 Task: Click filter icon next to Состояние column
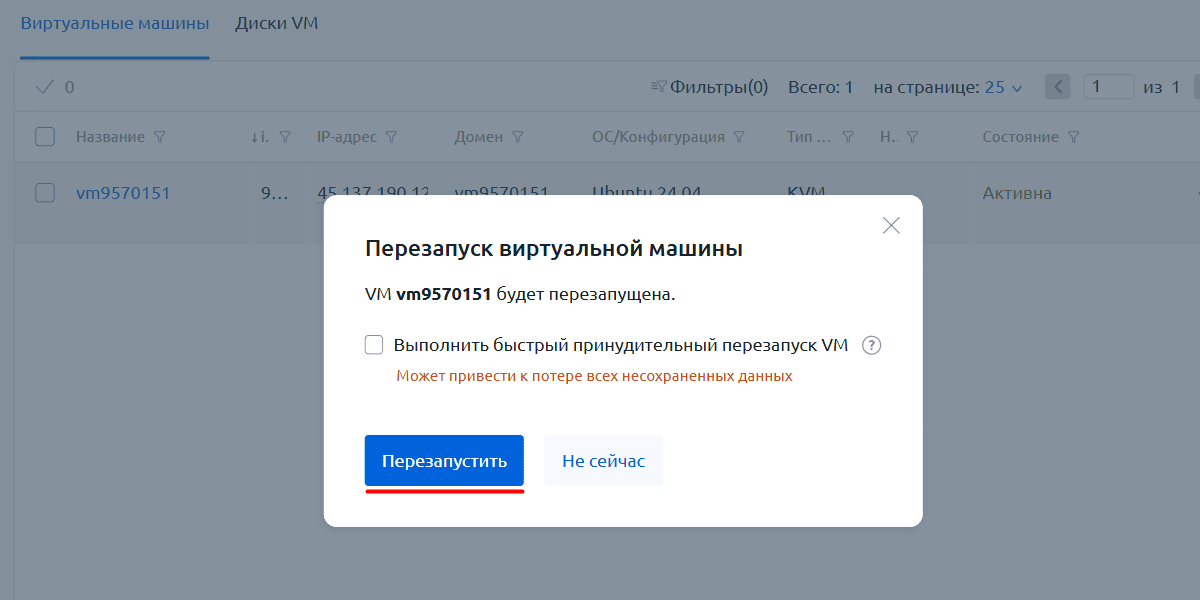pyautogui.click(x=1073, y=137)
